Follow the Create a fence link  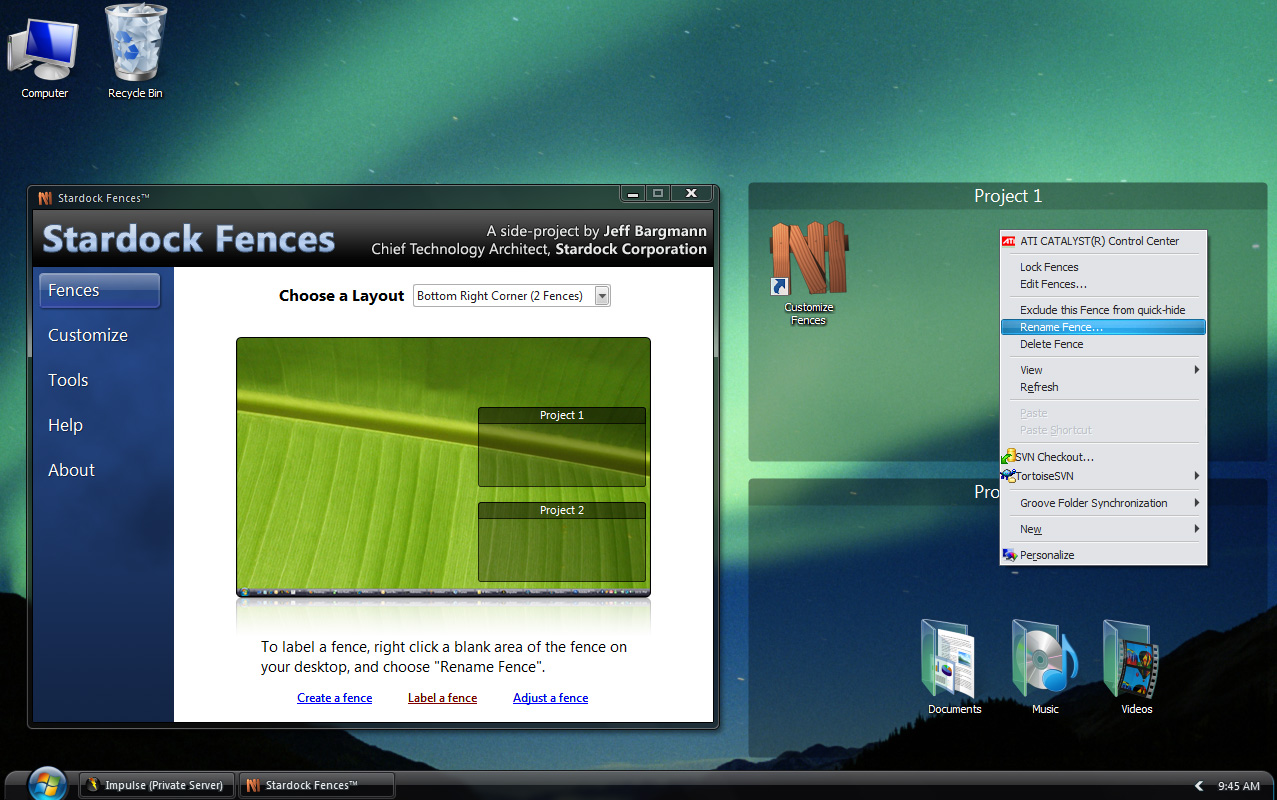334,698
